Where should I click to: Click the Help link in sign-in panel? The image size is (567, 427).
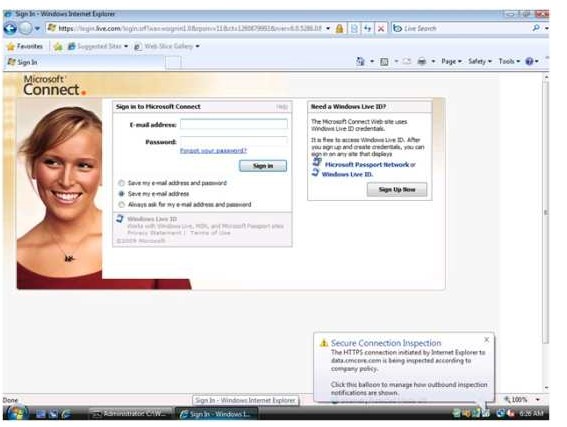(282, 107)
